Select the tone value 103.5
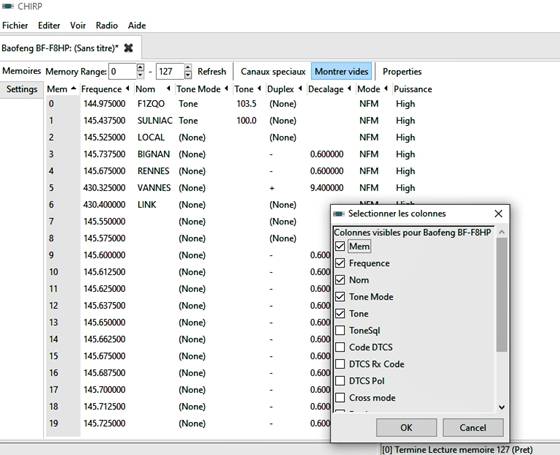This screenshot has width=560, height=455. pyautogui.click(x=246, y=104)
